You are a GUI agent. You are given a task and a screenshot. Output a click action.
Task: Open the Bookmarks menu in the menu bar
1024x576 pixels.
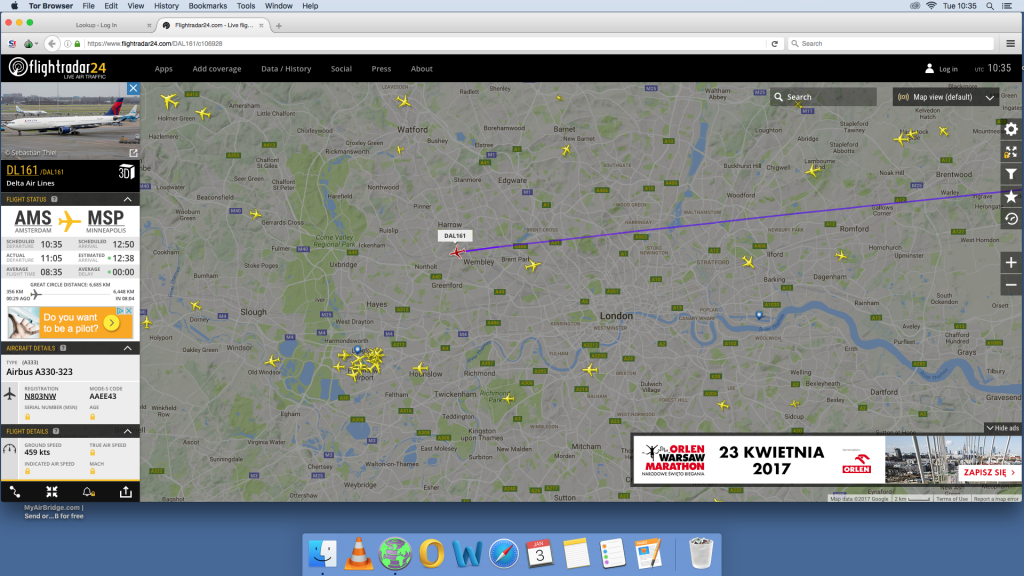tap(208, 6)
